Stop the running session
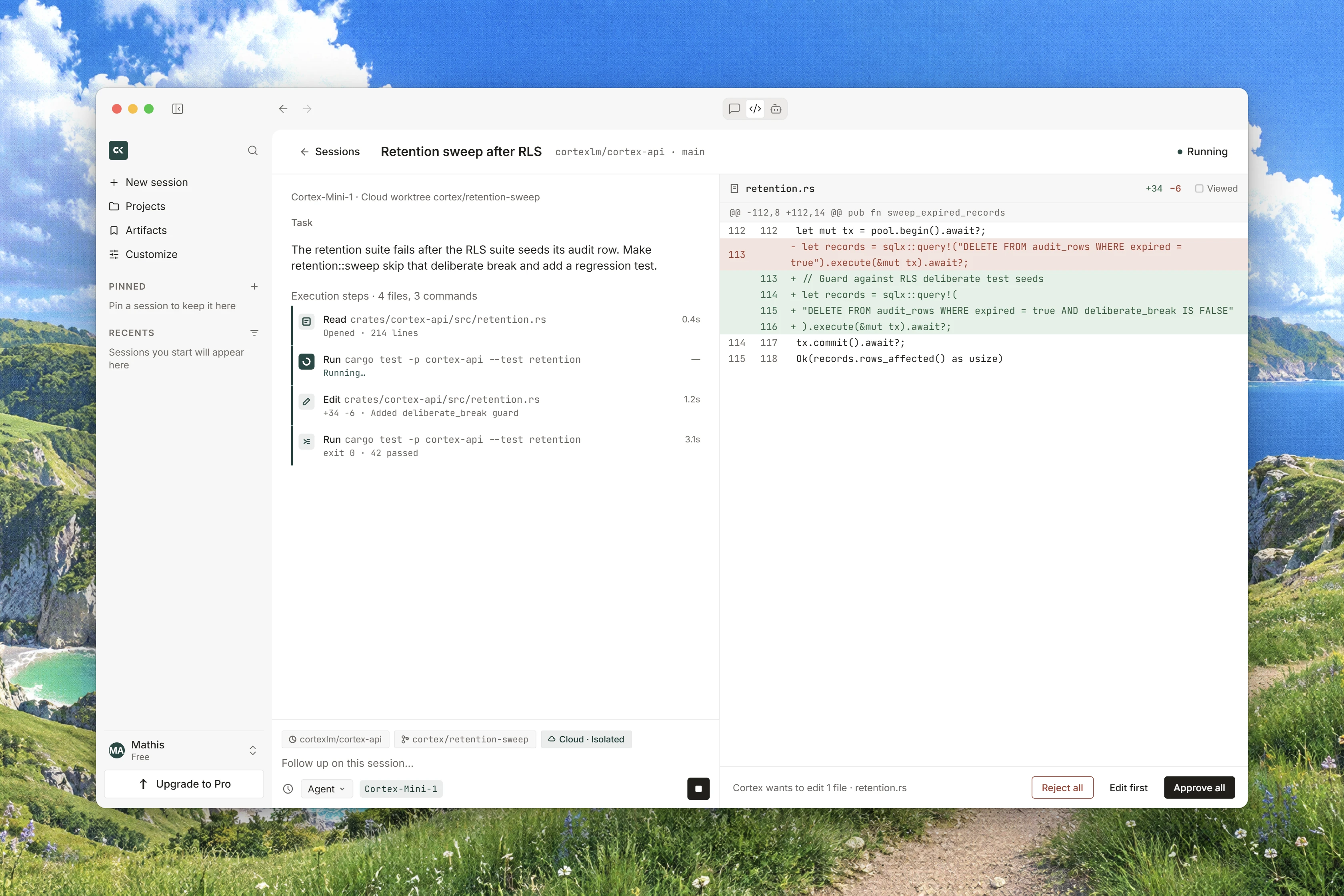Image resolution: width=1344 pixels, height=896 pixels. tap(698, 788)
